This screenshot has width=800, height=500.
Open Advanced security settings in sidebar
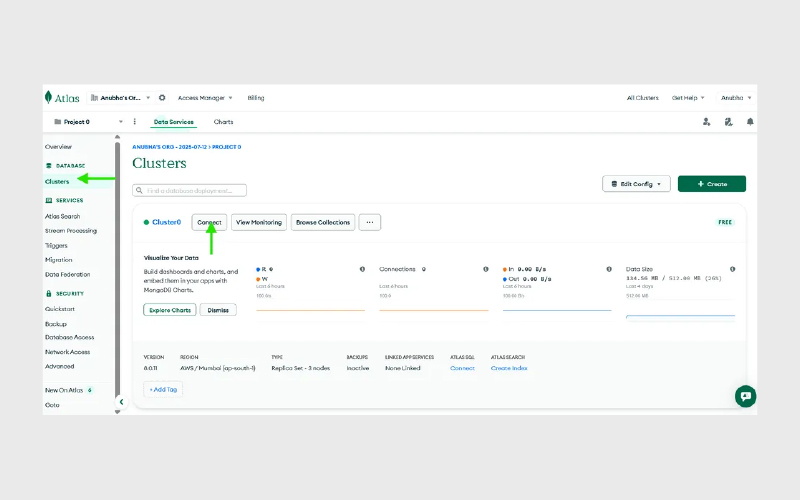59,366
